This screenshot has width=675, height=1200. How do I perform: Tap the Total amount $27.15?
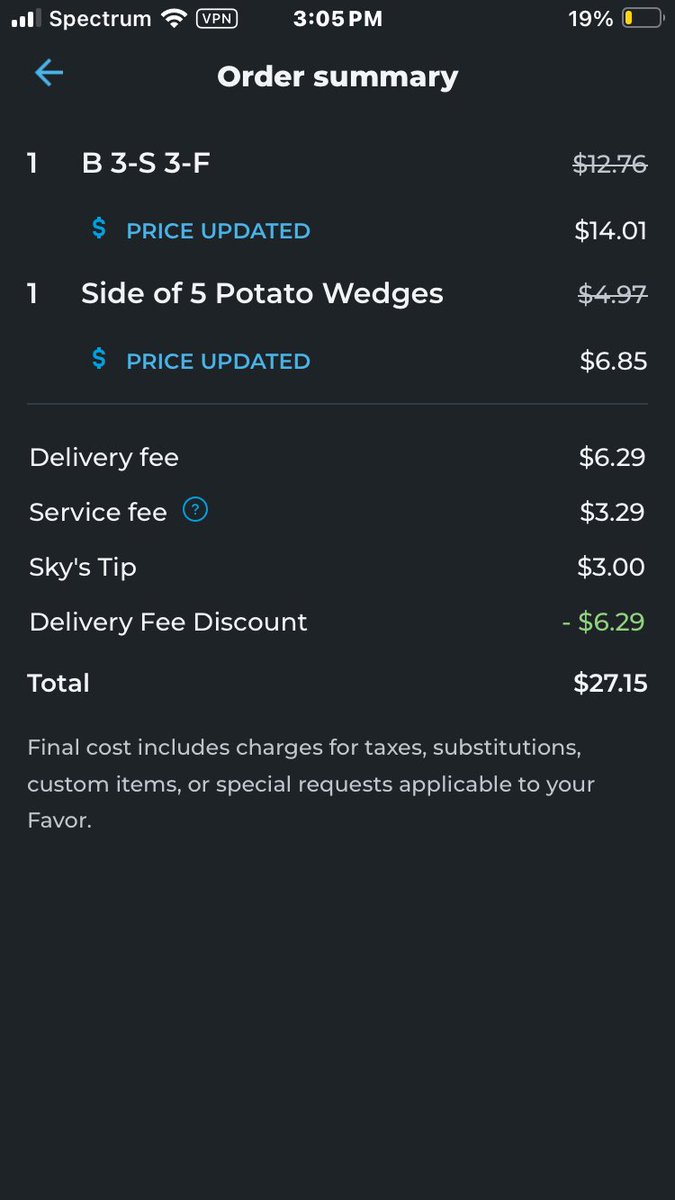tap(610, 683)
